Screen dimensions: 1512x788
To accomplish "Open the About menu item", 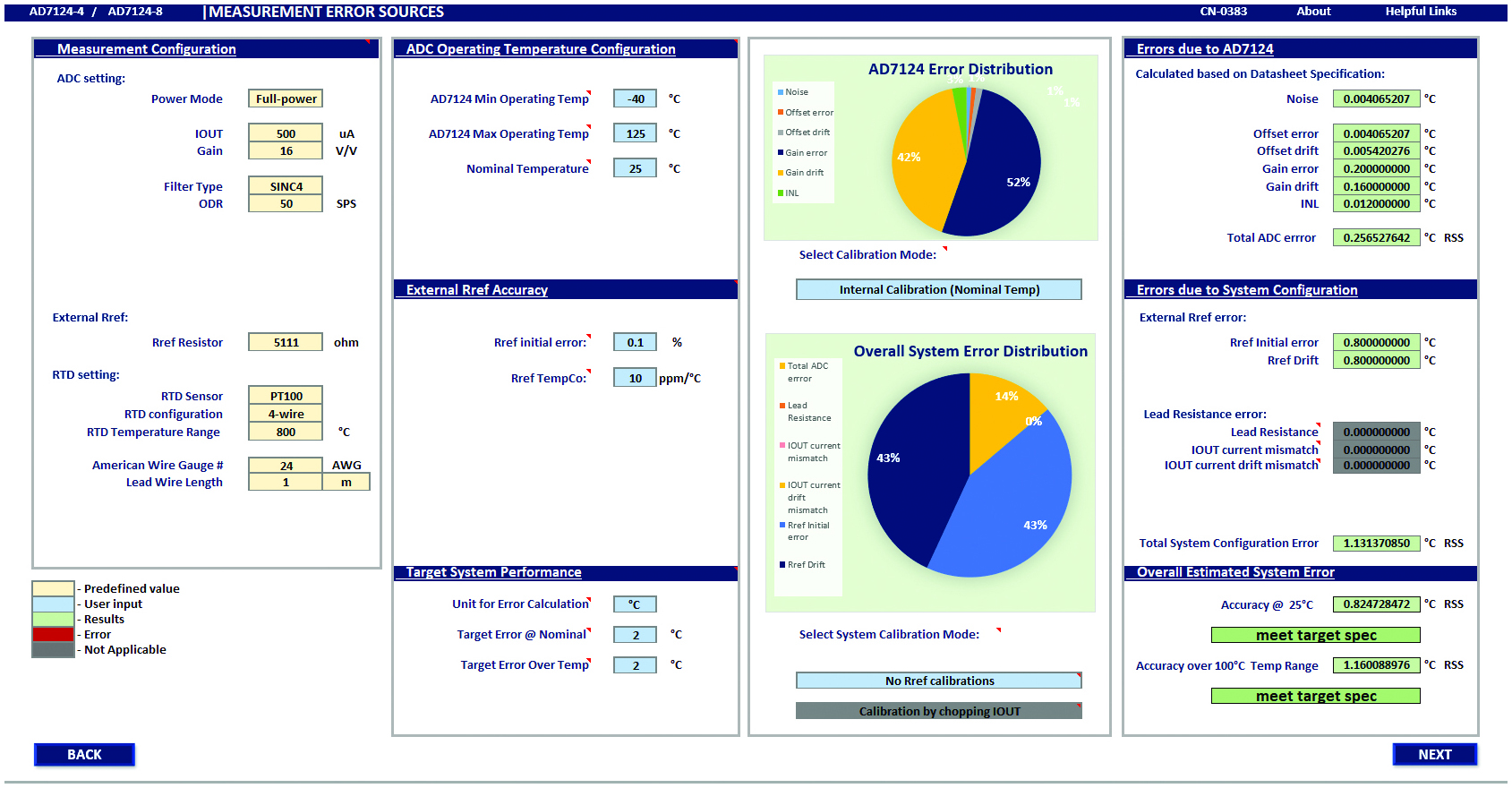I will pyautogui.click(x=1313, y=12).
